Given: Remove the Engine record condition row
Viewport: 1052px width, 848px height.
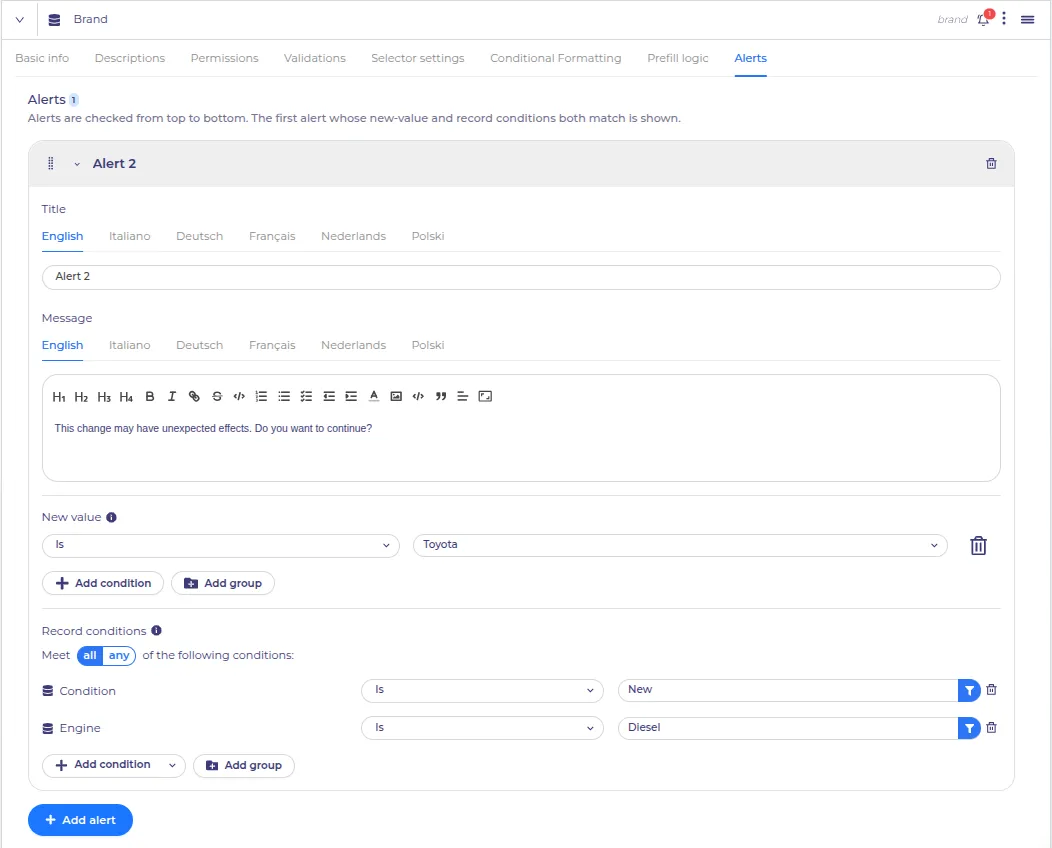Looking at the screenshot, I should (x=992, y=727).
